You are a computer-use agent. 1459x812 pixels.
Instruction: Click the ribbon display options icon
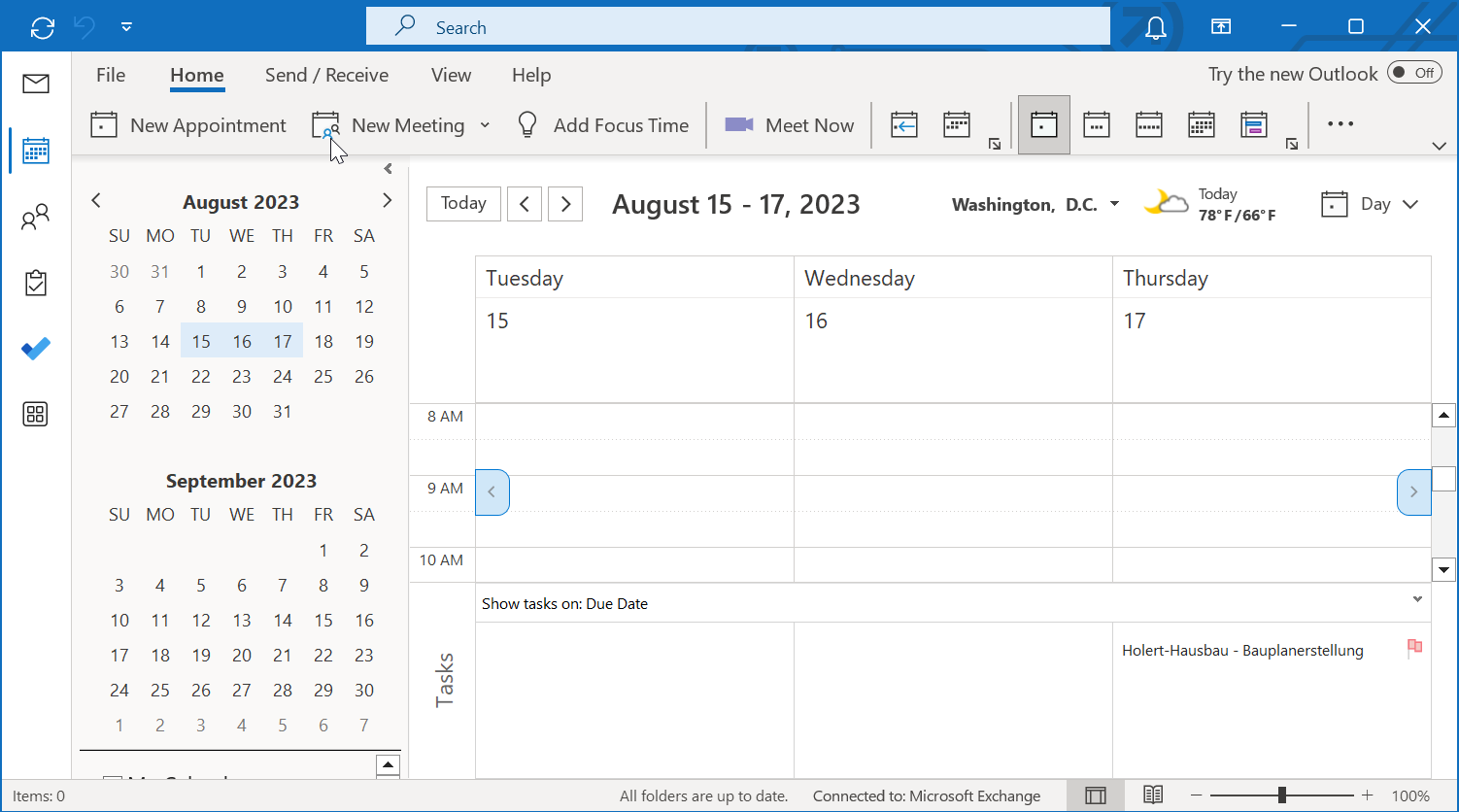pos(1221,27)
